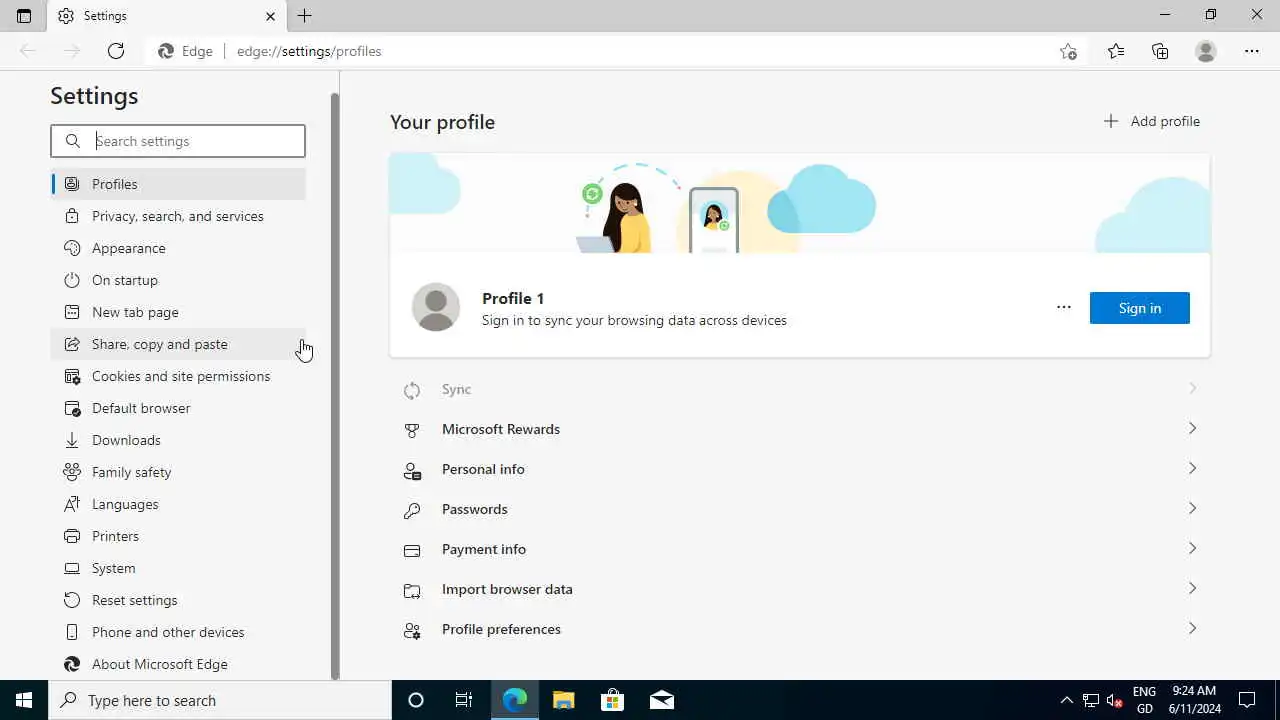Add this page to favorites star icon
Viewport: 1280px width, 720px height.
(x=1068, y=51)
